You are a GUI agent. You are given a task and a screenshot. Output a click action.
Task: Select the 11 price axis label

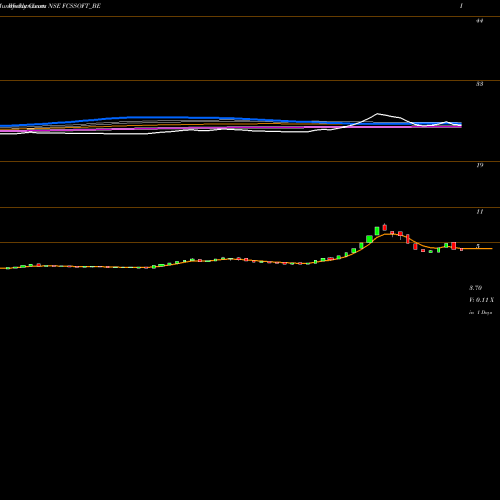pos(479,212)
